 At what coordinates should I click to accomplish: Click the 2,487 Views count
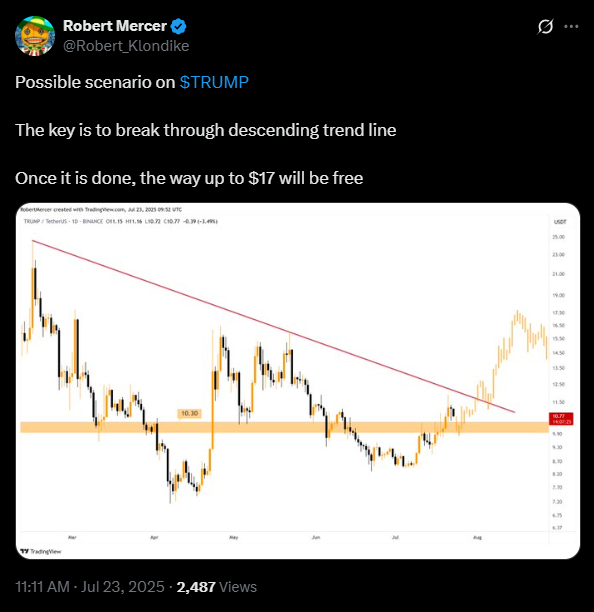217,587
